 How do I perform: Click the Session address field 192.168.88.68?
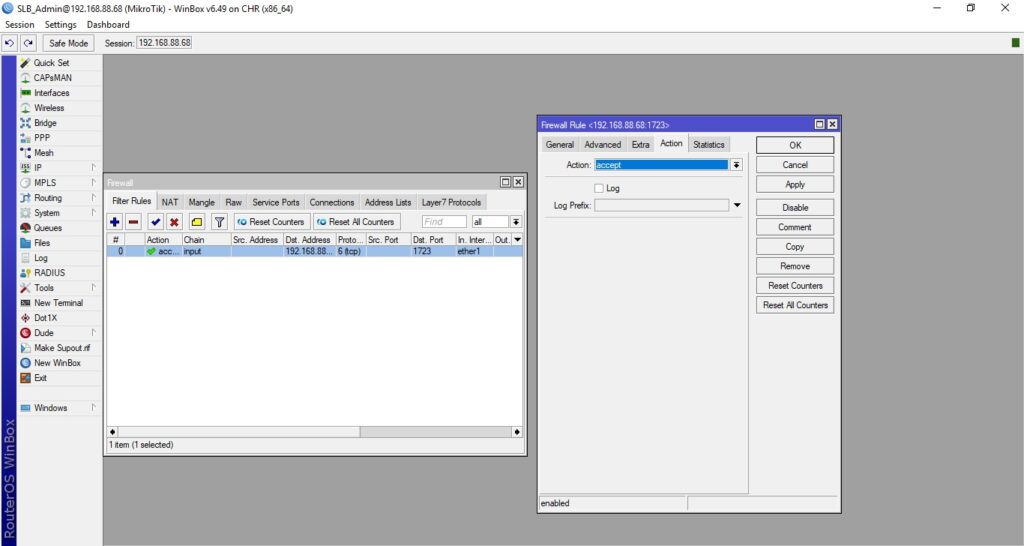tap(165, 43)
